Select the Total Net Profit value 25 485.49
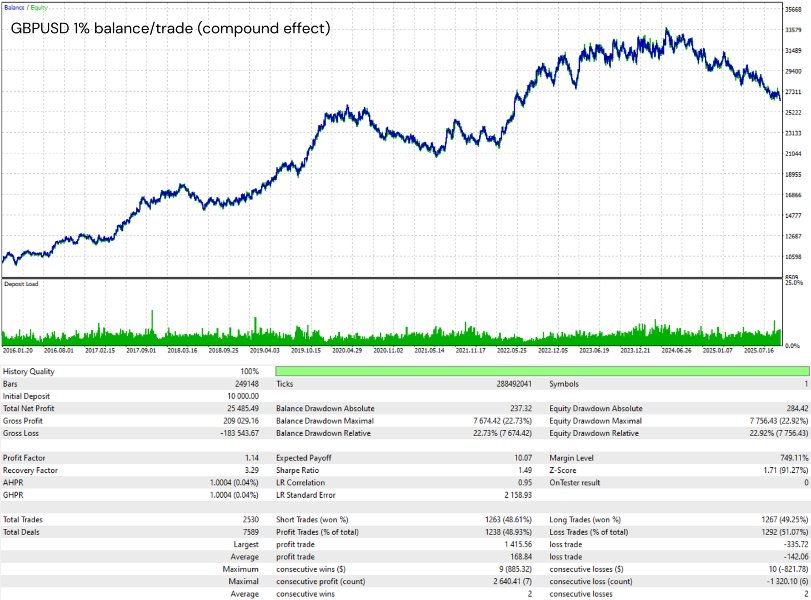811x600 pixels. point(241,409)
